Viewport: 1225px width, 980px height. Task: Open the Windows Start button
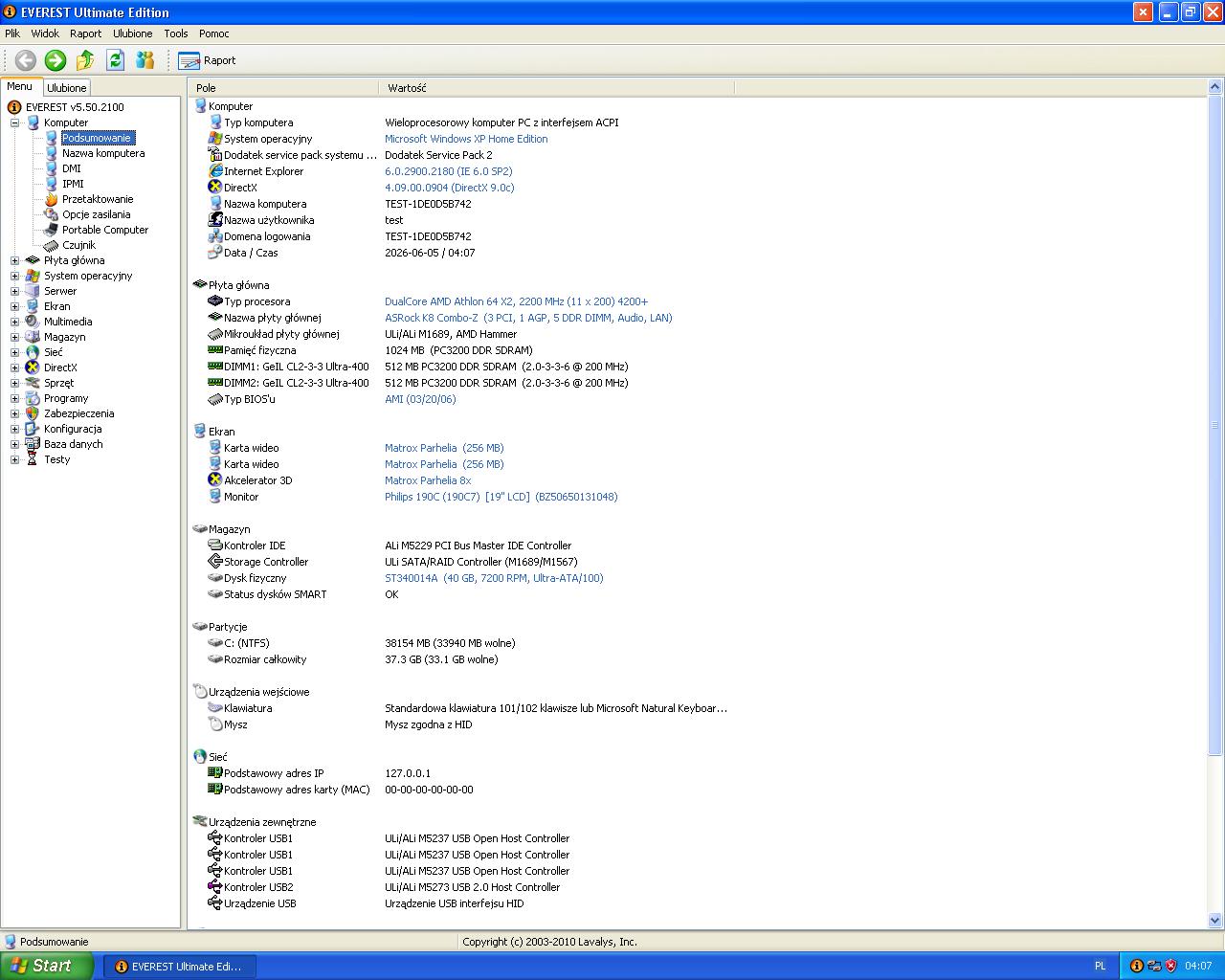(x=47, y=966)
